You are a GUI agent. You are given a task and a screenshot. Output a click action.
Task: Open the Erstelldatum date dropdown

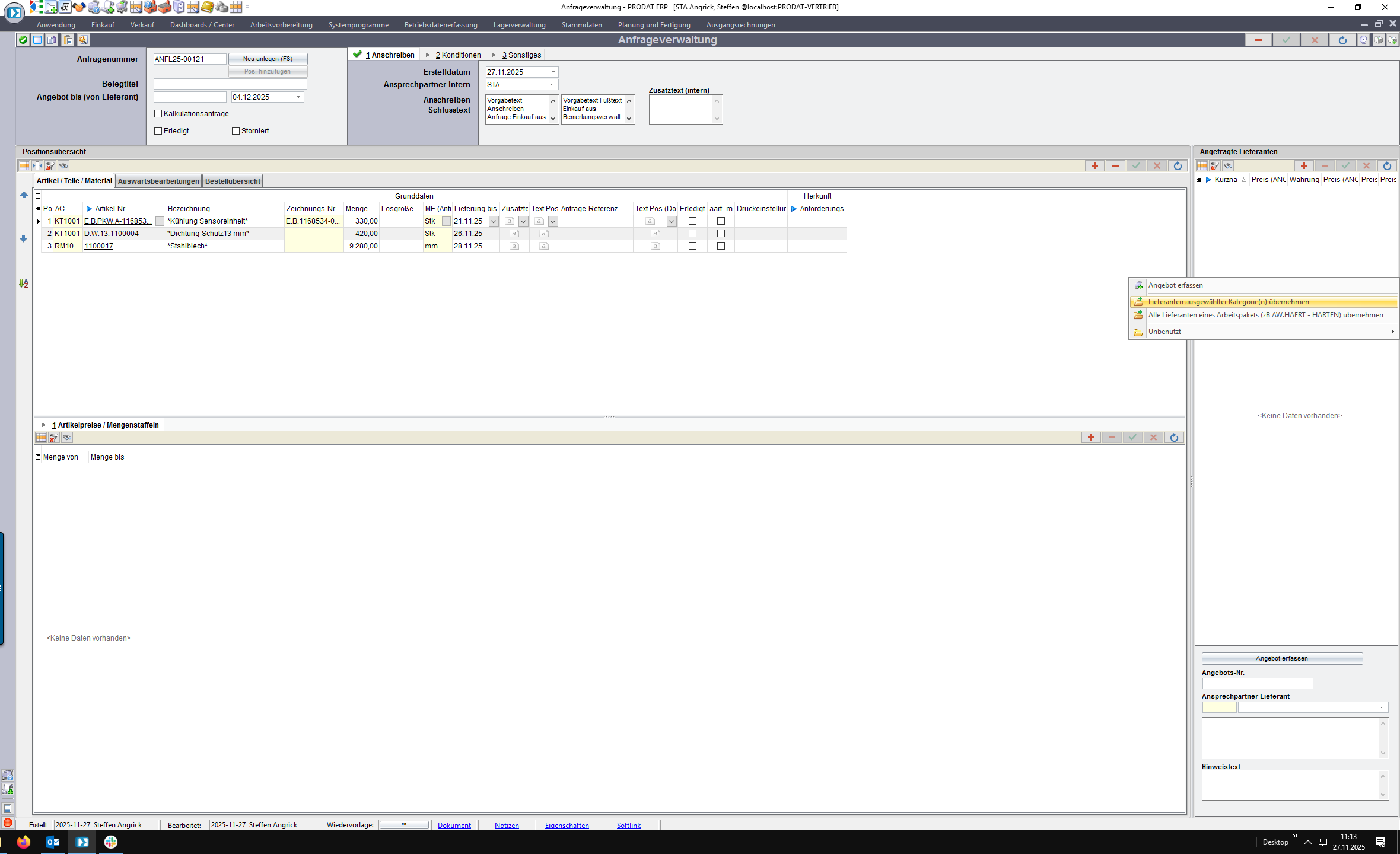(553, 72)
